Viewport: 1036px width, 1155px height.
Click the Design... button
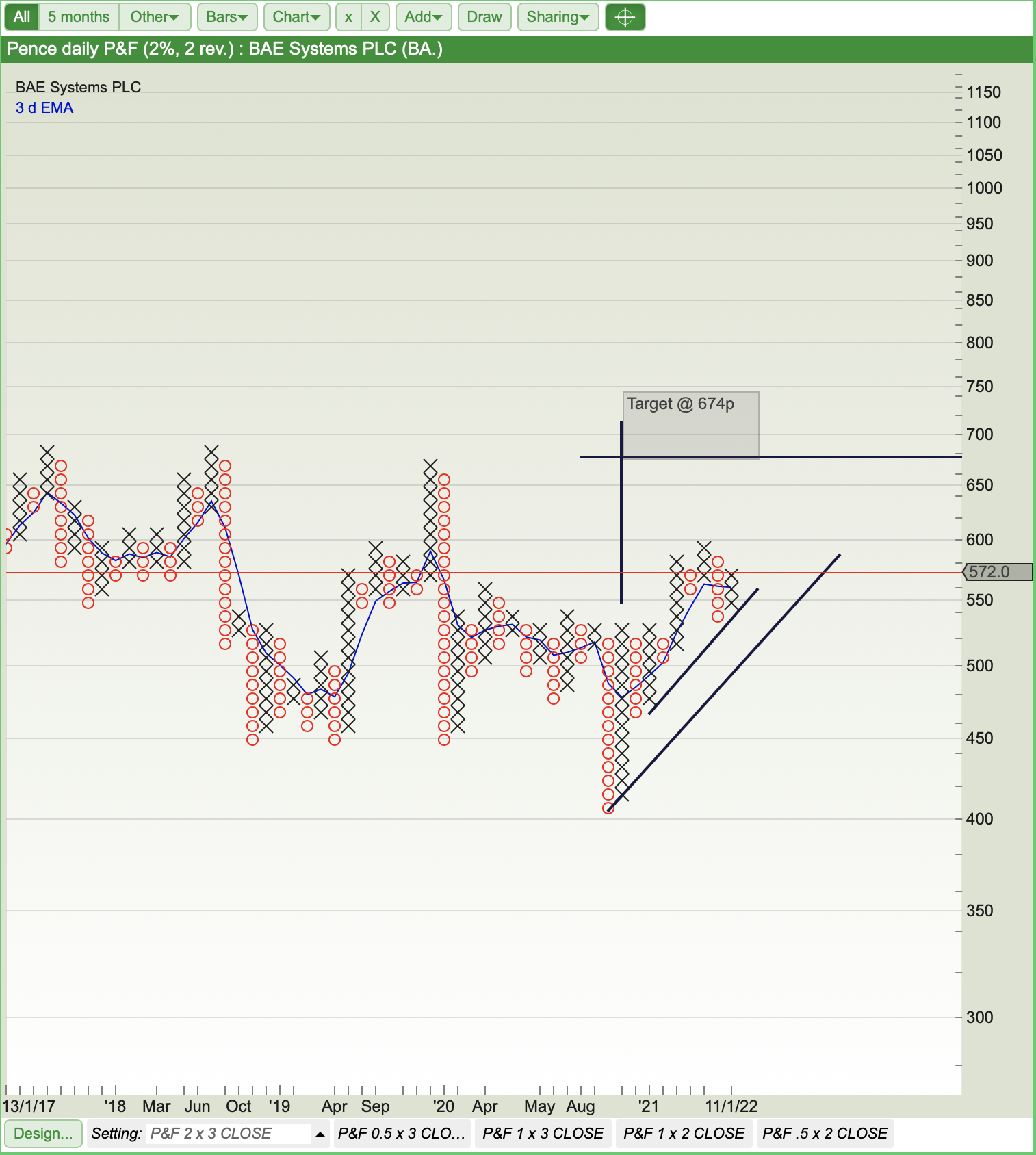pyautogui.click(x=43, y=1133)
